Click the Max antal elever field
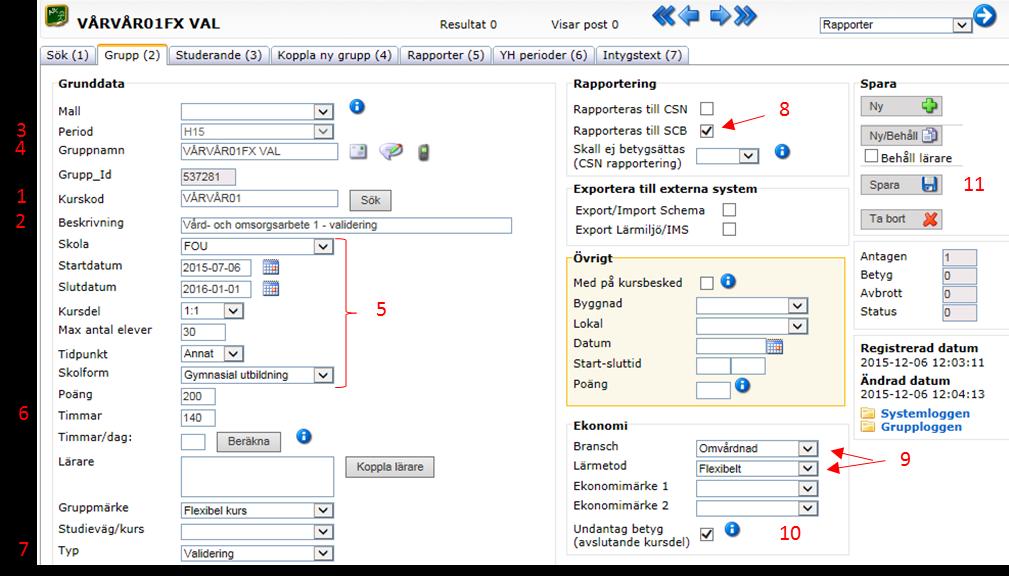The image size is (1009, 576). 203,332
